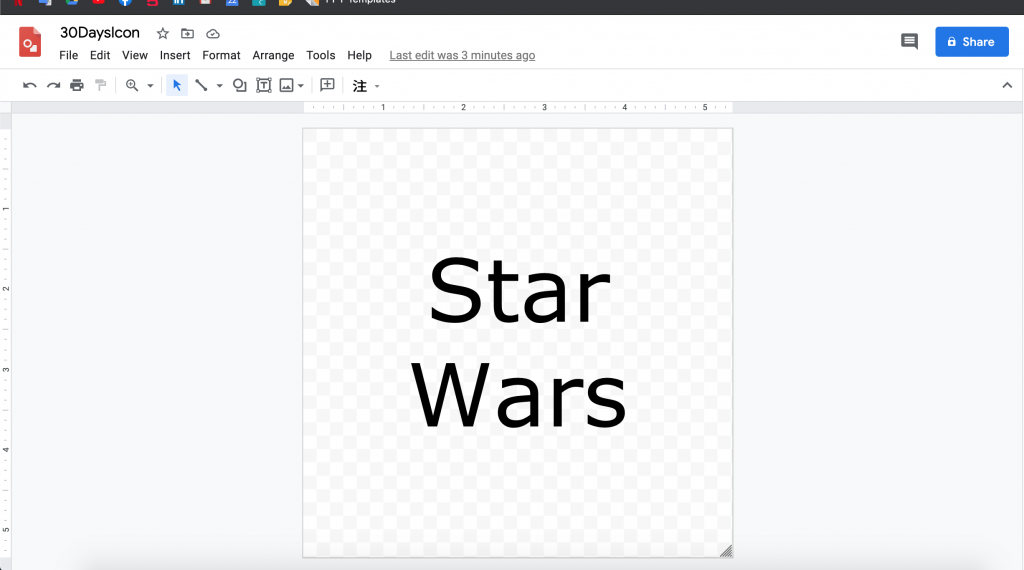Open the Edit menu

[x=100, y=55]
